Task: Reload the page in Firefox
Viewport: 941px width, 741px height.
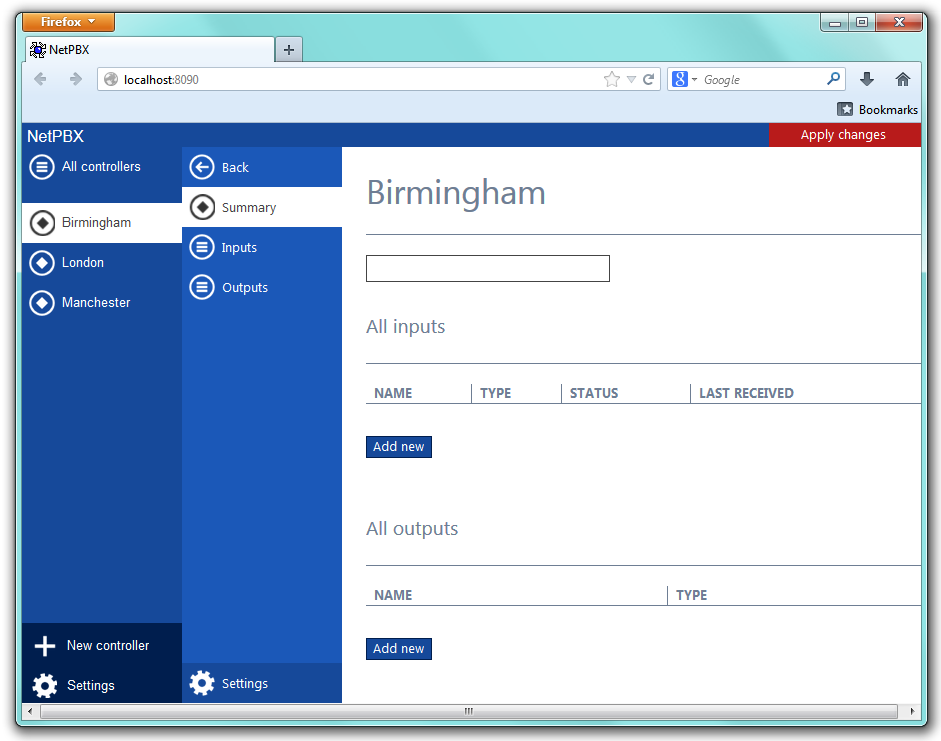Action: [648, 80]
